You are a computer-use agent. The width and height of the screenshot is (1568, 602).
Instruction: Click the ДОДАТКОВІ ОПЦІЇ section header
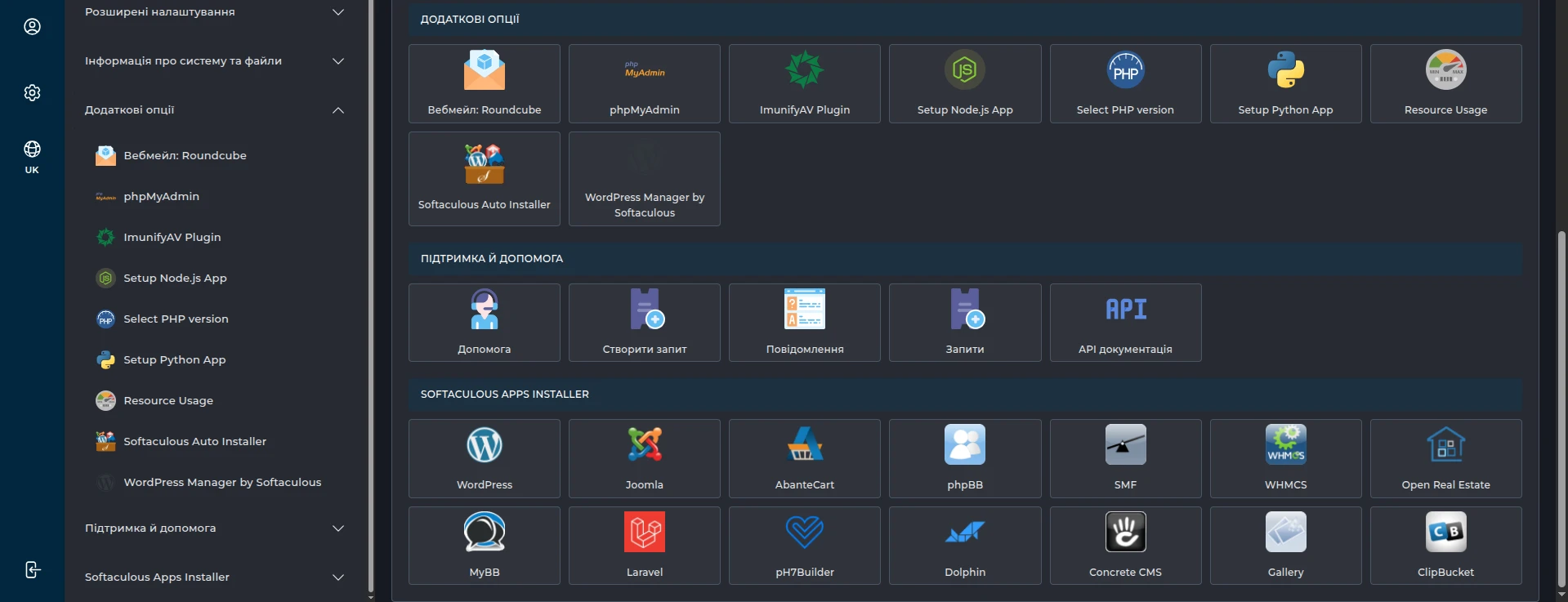(965, 19)
